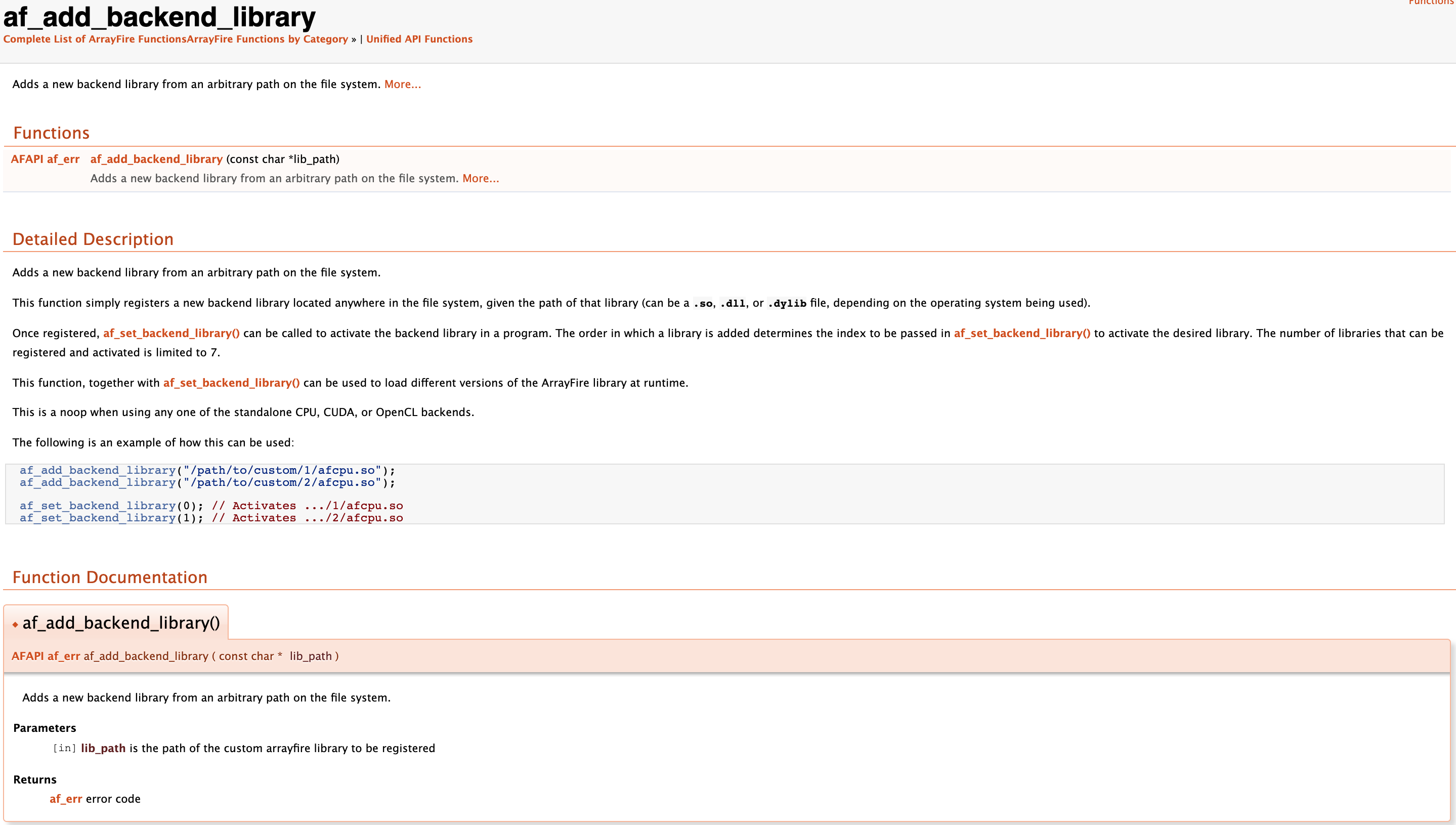Open af_set_backend_library() link after 'together with'
The height and width of the screenshot is (825, 1456).
(231, 383)
